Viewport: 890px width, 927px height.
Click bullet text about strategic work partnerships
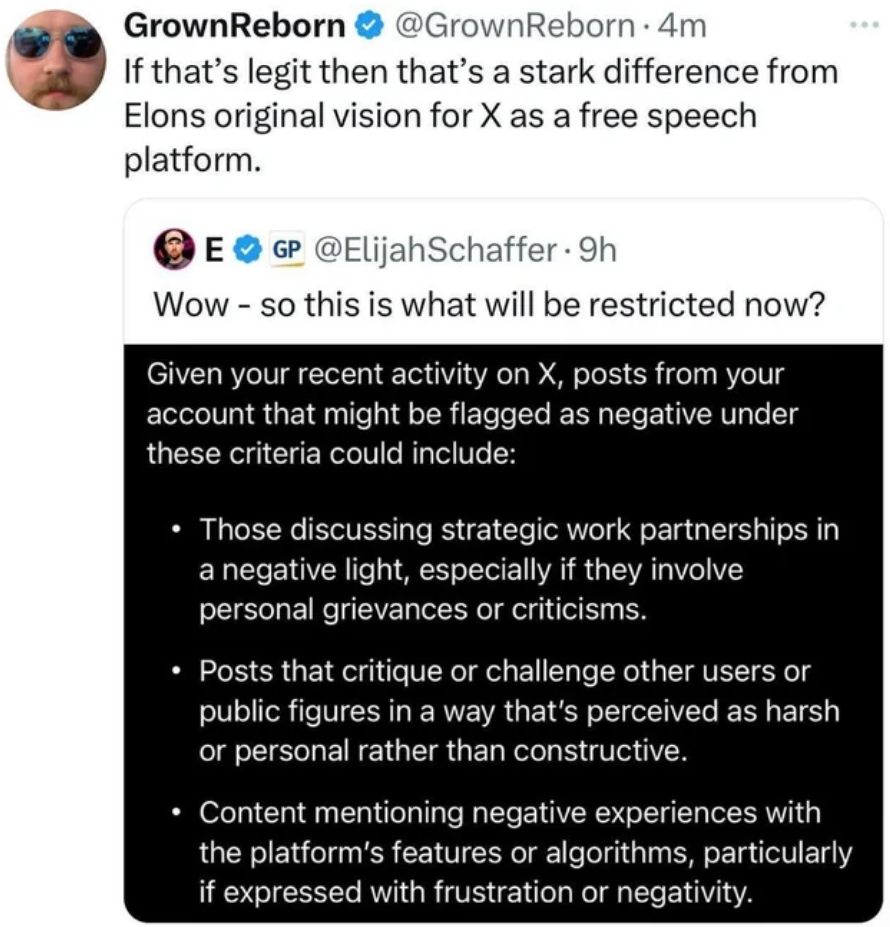518,569
